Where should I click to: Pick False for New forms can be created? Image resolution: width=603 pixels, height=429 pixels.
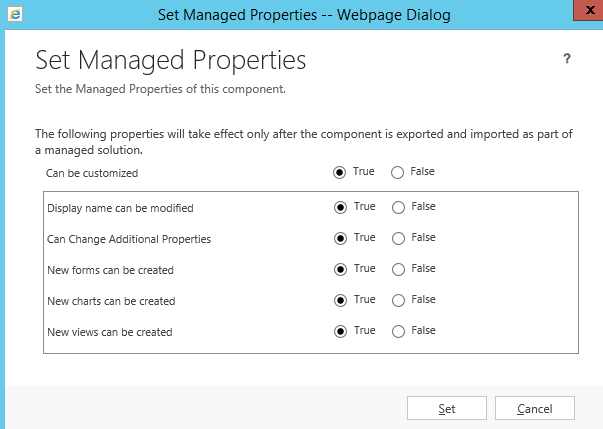398,269
